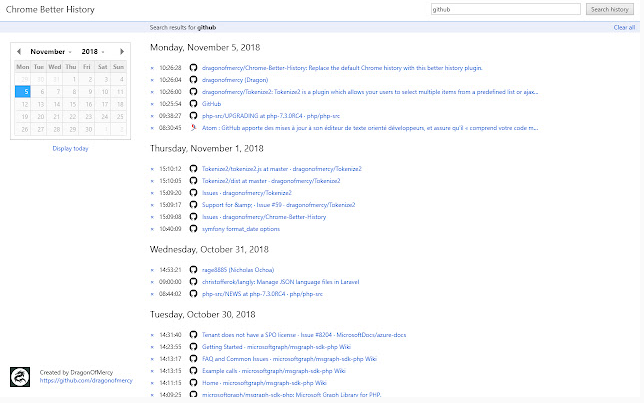Open Tokenize2/dist at master link
644x403 pixels.
pos(271,181)
